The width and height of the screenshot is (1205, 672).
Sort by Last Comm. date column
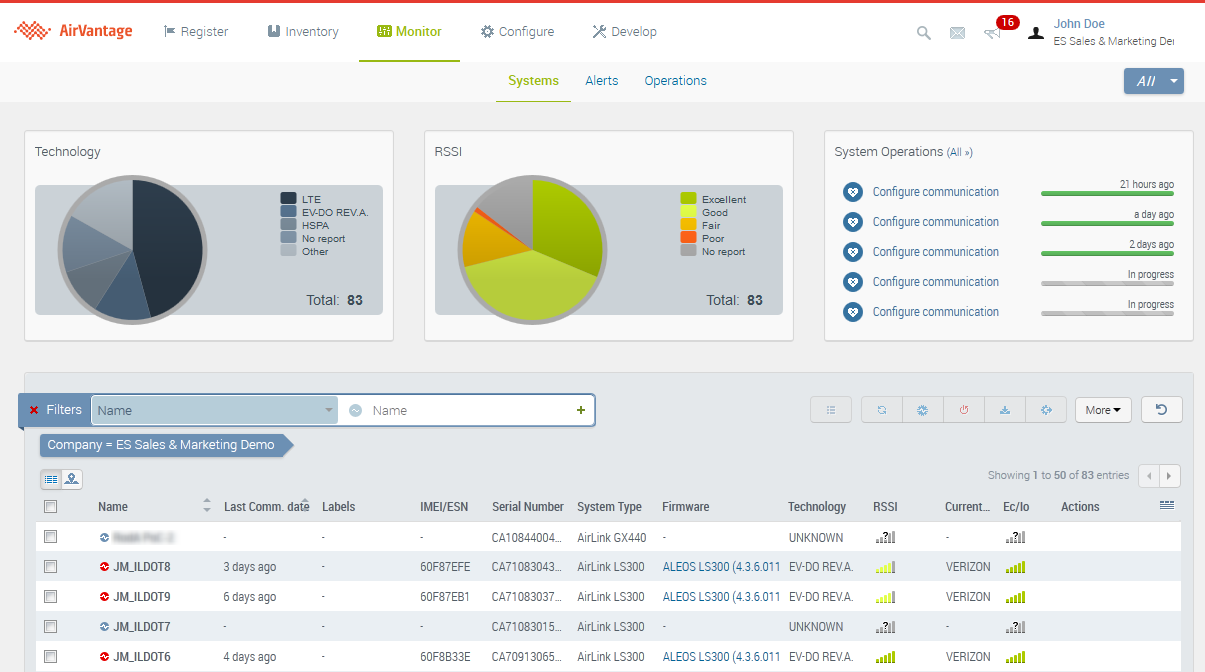pyautogui.click(x=266, y=507)
